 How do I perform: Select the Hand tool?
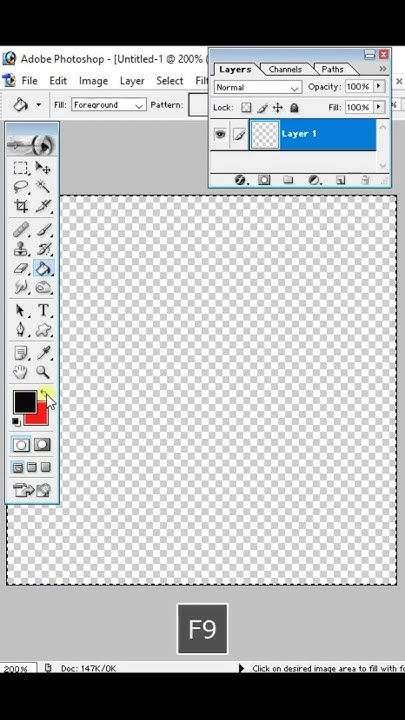[21, 372]
